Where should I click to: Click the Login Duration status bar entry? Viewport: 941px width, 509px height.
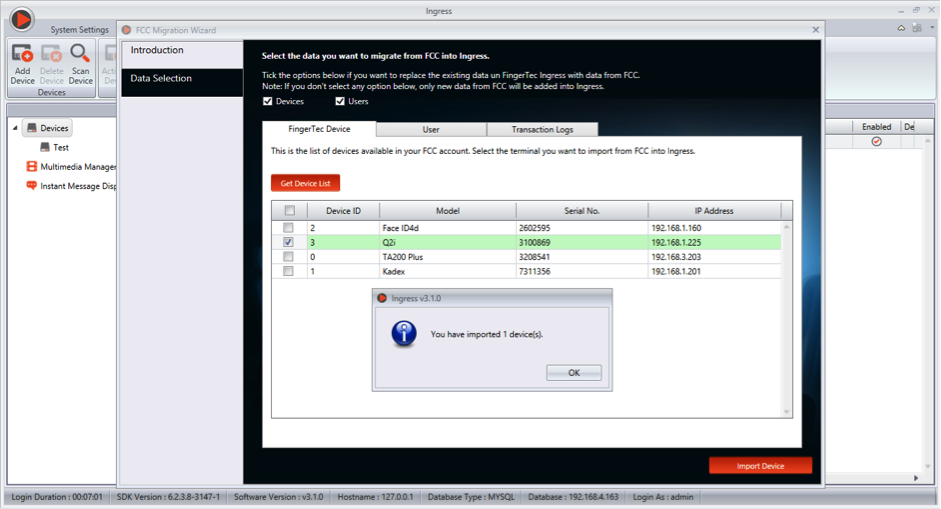[57, 497]
